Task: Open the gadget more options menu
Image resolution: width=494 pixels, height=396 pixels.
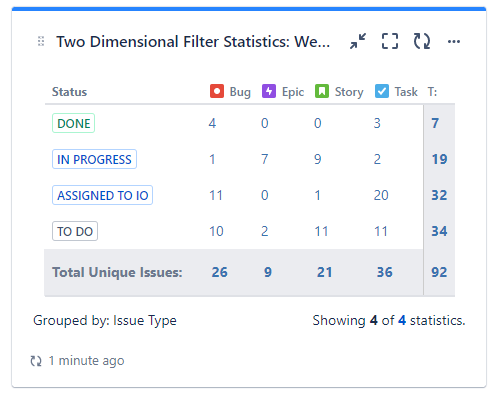Action: click(454, 41)
